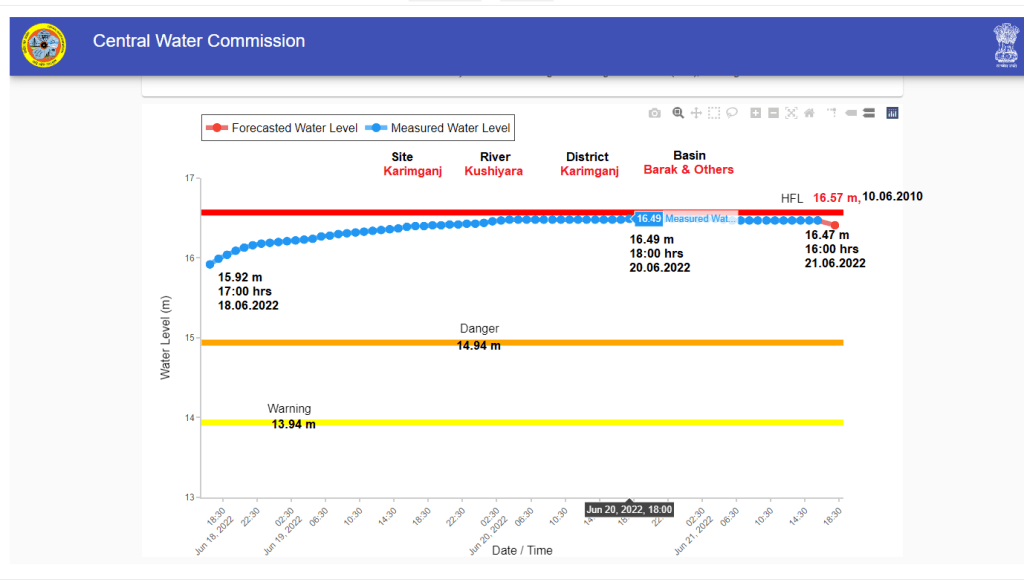The width and height of the screenshot is (1024, 588).
Task: Click the Zoom Out minus icon
Action: pos(773,113)
